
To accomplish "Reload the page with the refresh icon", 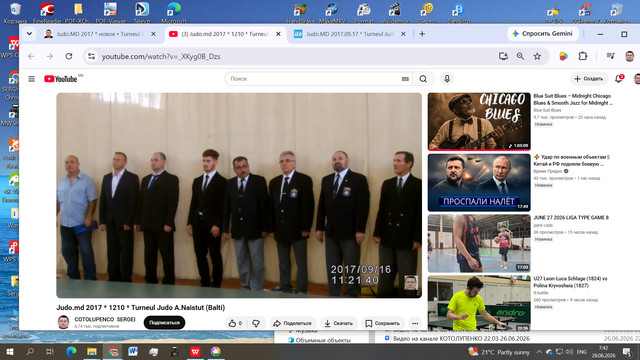I will click(69, 56).
